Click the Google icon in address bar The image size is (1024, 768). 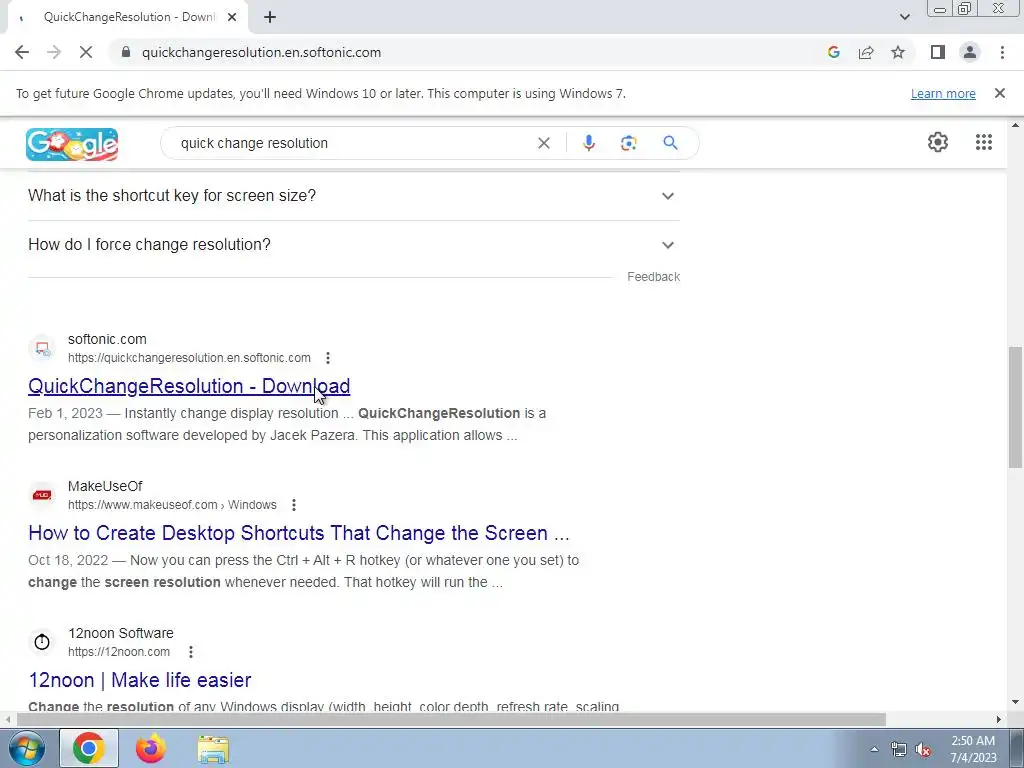[833, 52]
